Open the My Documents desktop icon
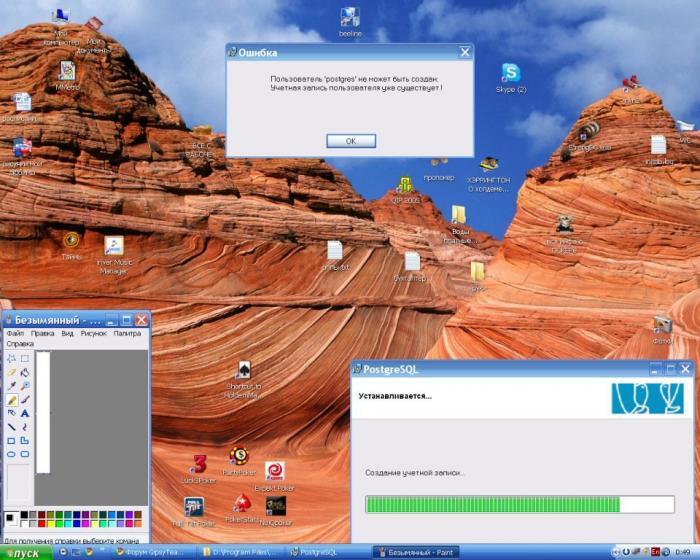Screen dimensions: 700x560 point(94,25)
